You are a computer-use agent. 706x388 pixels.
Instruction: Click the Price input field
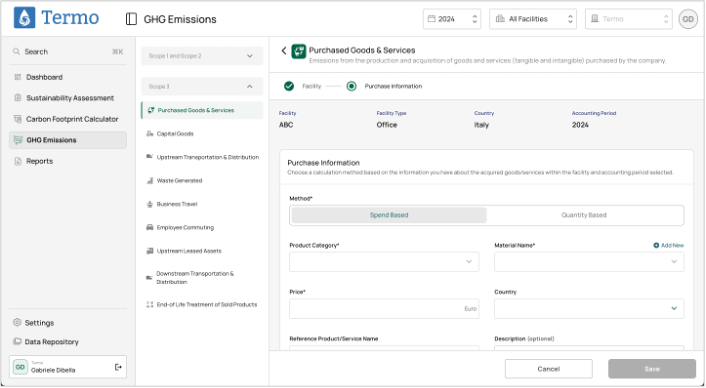(x=384, y=309)
